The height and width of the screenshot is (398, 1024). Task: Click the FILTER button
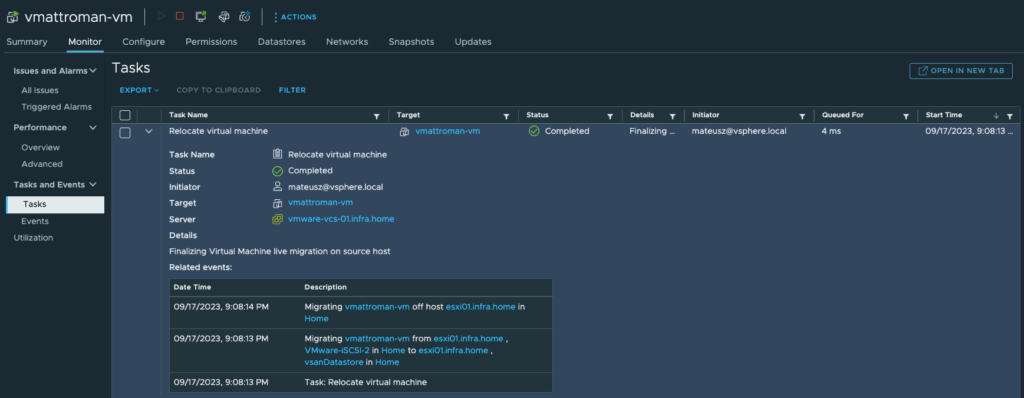click(x=292, y=90)
